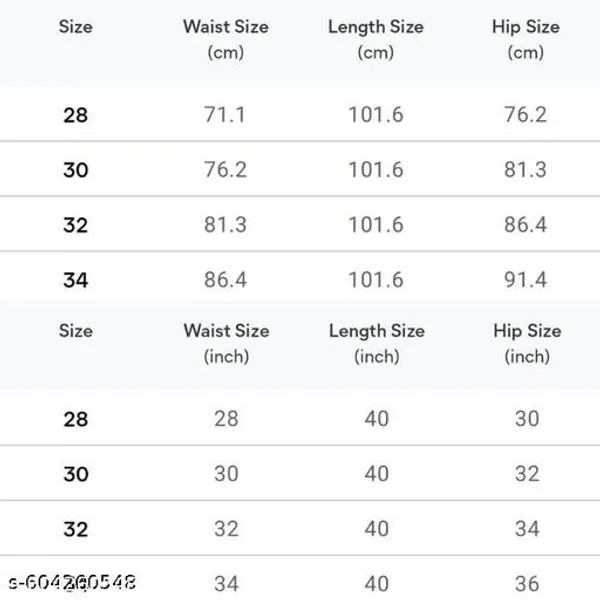Click the Waist Size (cm) column header
Screen dimensions: 600x600
[x=226, y=39]
